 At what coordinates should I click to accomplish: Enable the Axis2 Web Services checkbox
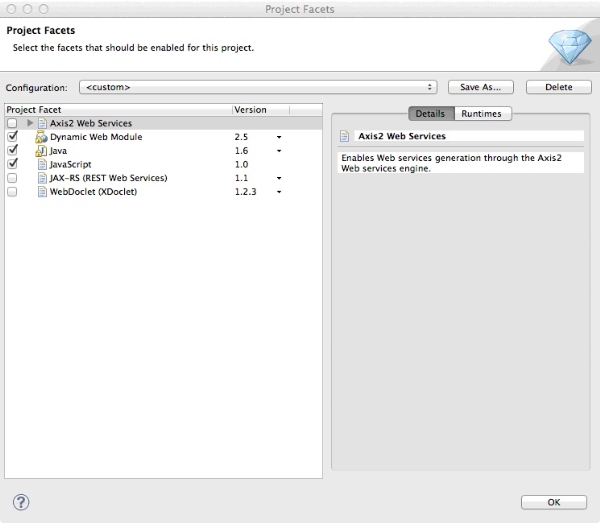(12, 123)
